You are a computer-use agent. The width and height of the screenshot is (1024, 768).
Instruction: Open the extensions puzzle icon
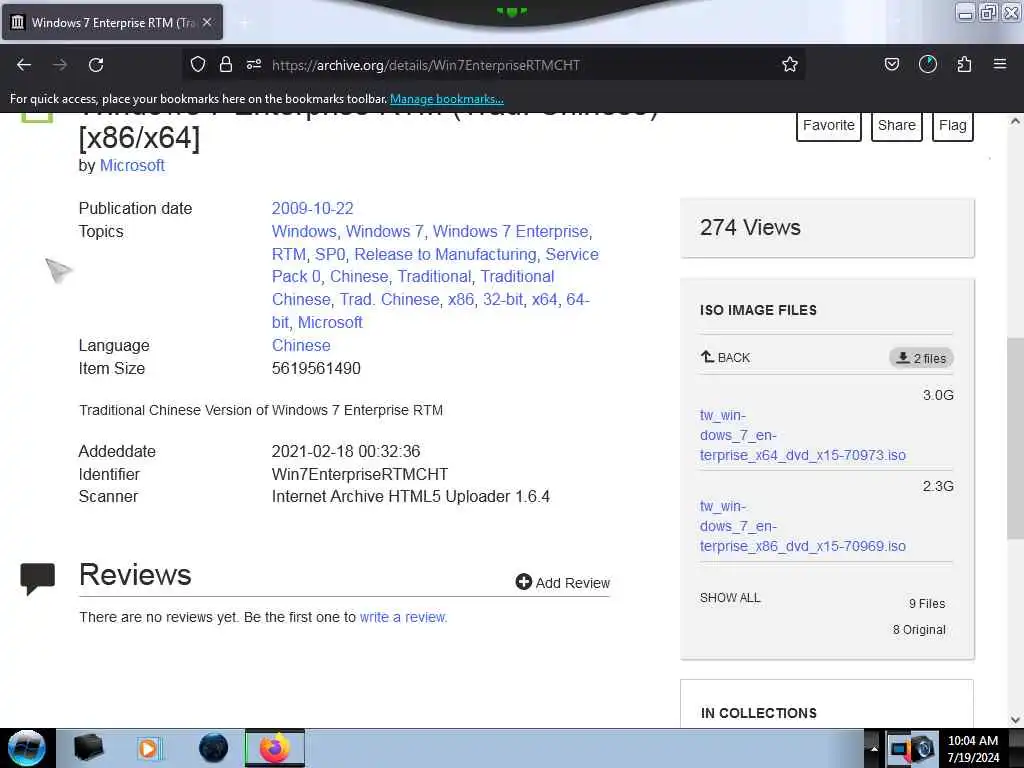(964, 64)
